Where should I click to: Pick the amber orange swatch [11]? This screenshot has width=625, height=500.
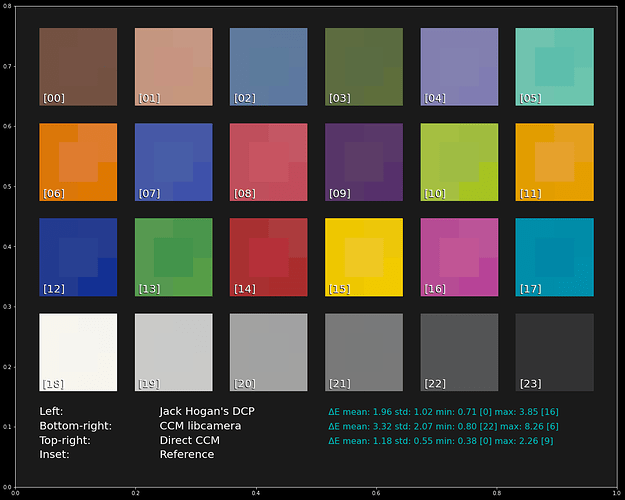pos(554,162)
